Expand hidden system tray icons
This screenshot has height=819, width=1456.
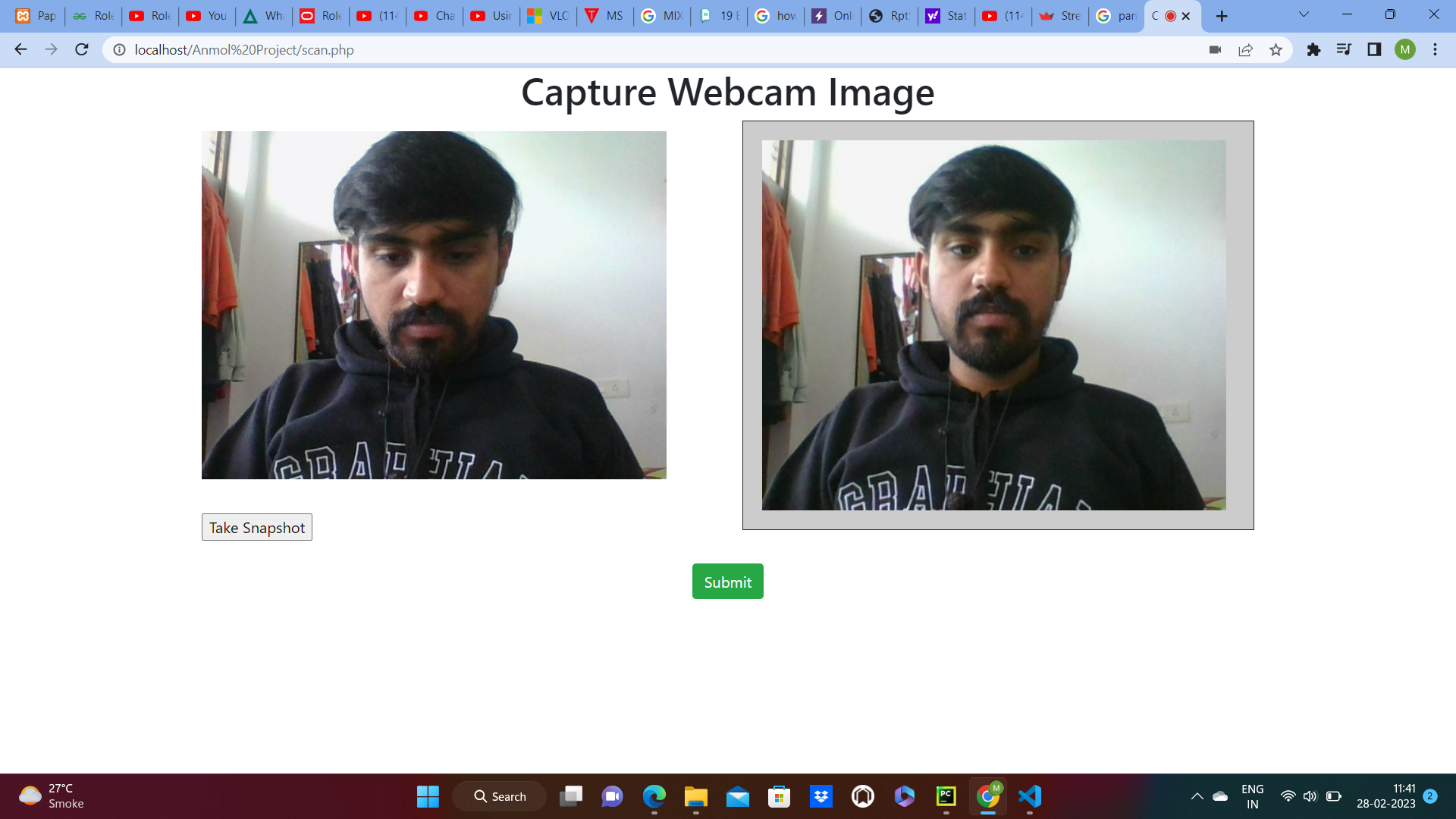1198,796
